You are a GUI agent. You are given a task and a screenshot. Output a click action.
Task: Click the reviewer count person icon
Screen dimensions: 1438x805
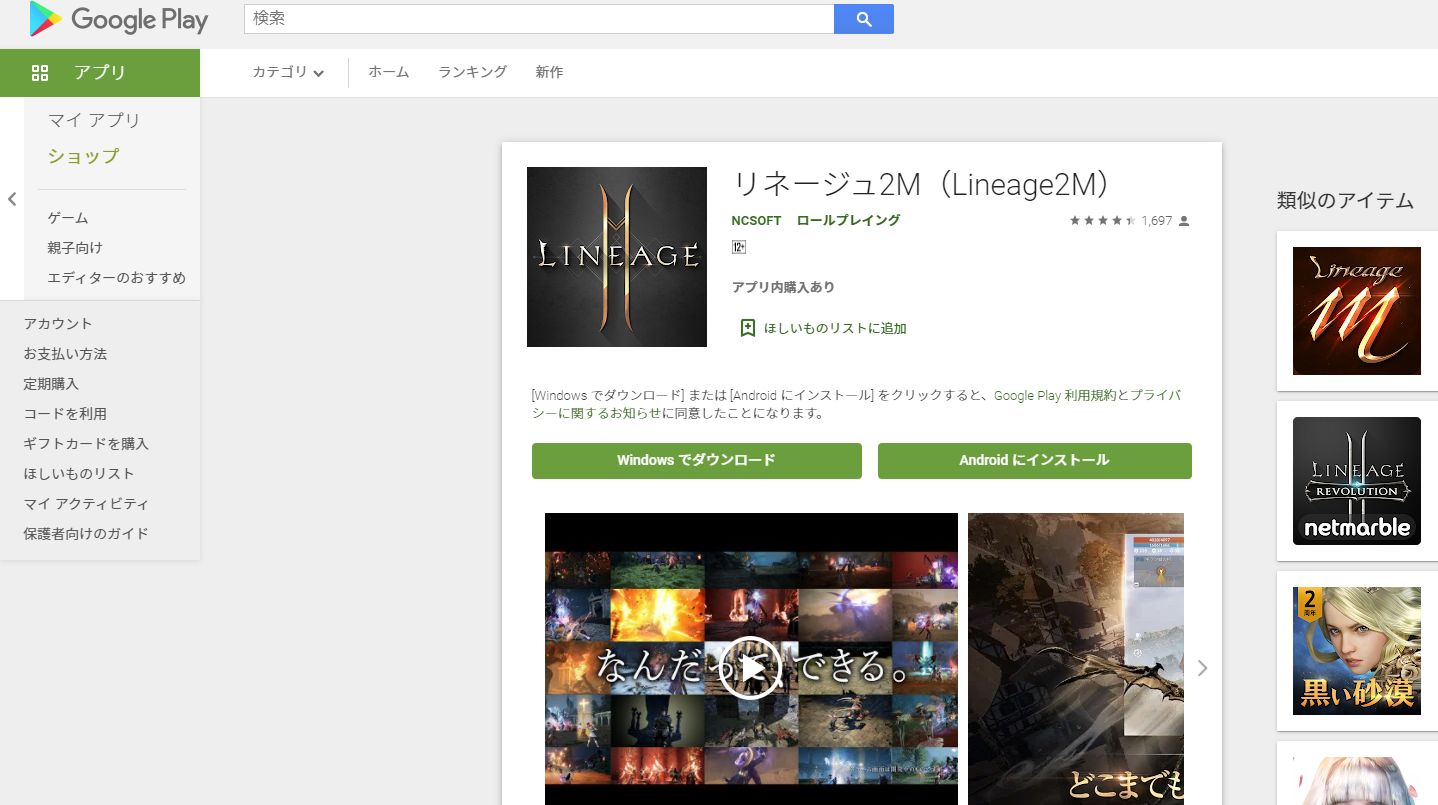click(x=1184, y=221)
